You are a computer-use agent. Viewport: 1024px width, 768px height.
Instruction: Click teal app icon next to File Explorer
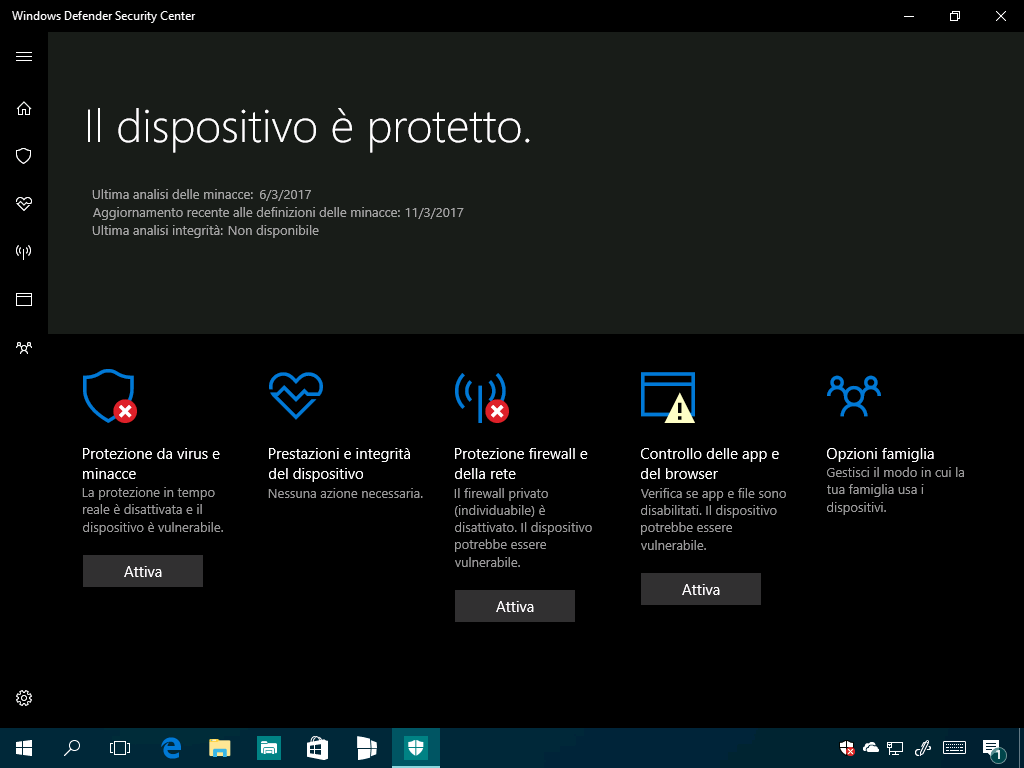(269, 748)
